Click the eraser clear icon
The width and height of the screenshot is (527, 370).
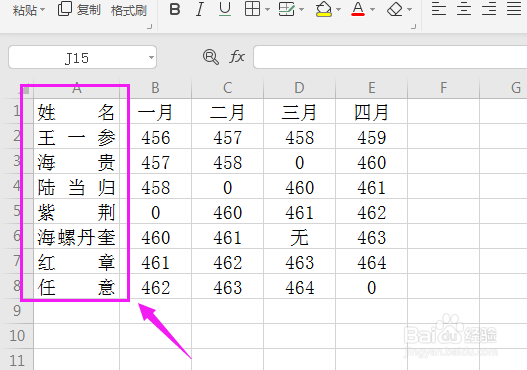[395, 9]
